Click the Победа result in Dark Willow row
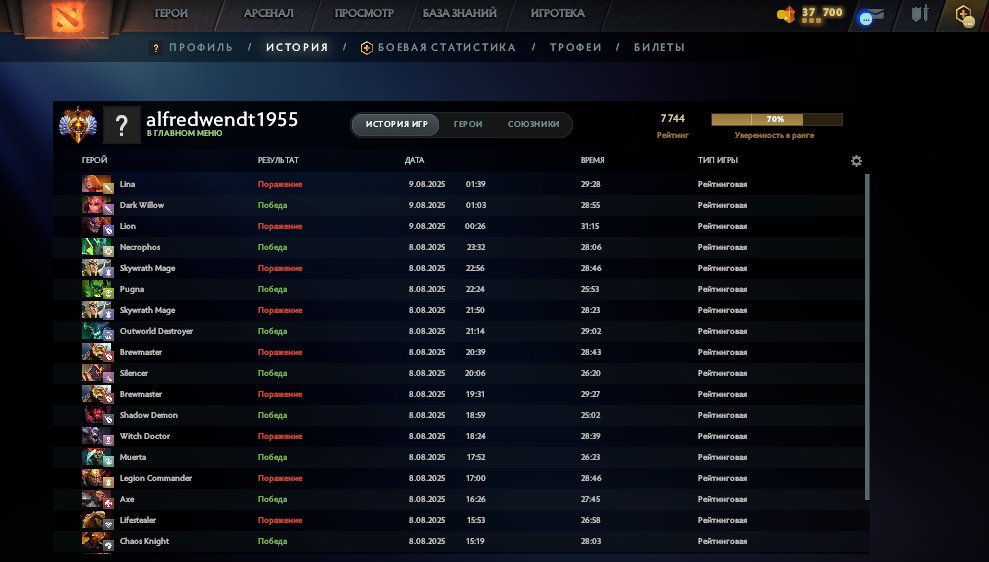The height and width of the screenshot is (562, 989). click(272, 205)
